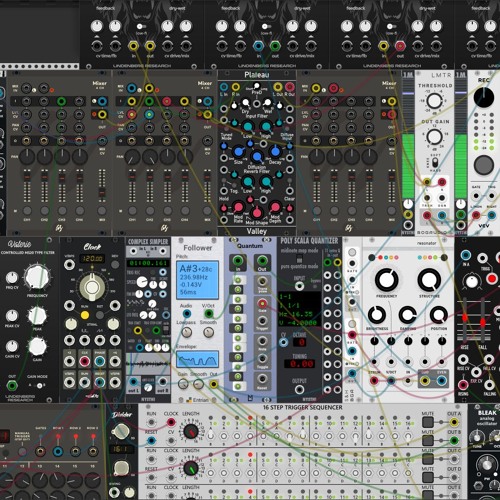Click the red trigger button beside TRIGG jack
Screen dimensions: 500x500
coord(492,278)
